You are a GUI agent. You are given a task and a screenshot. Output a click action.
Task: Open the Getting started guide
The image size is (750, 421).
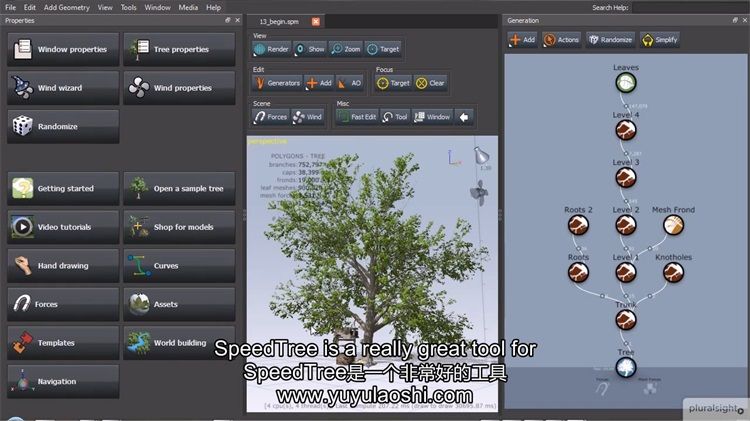click(63, 188)
